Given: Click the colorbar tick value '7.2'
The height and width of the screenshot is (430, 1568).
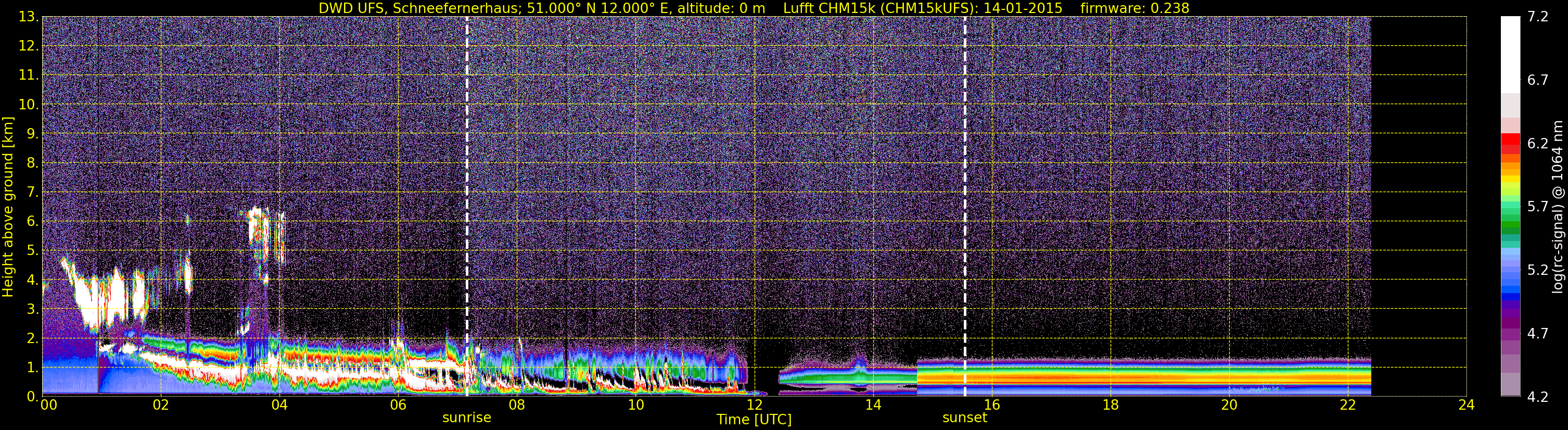Looking at the screenshot, I should [1538, 17].
